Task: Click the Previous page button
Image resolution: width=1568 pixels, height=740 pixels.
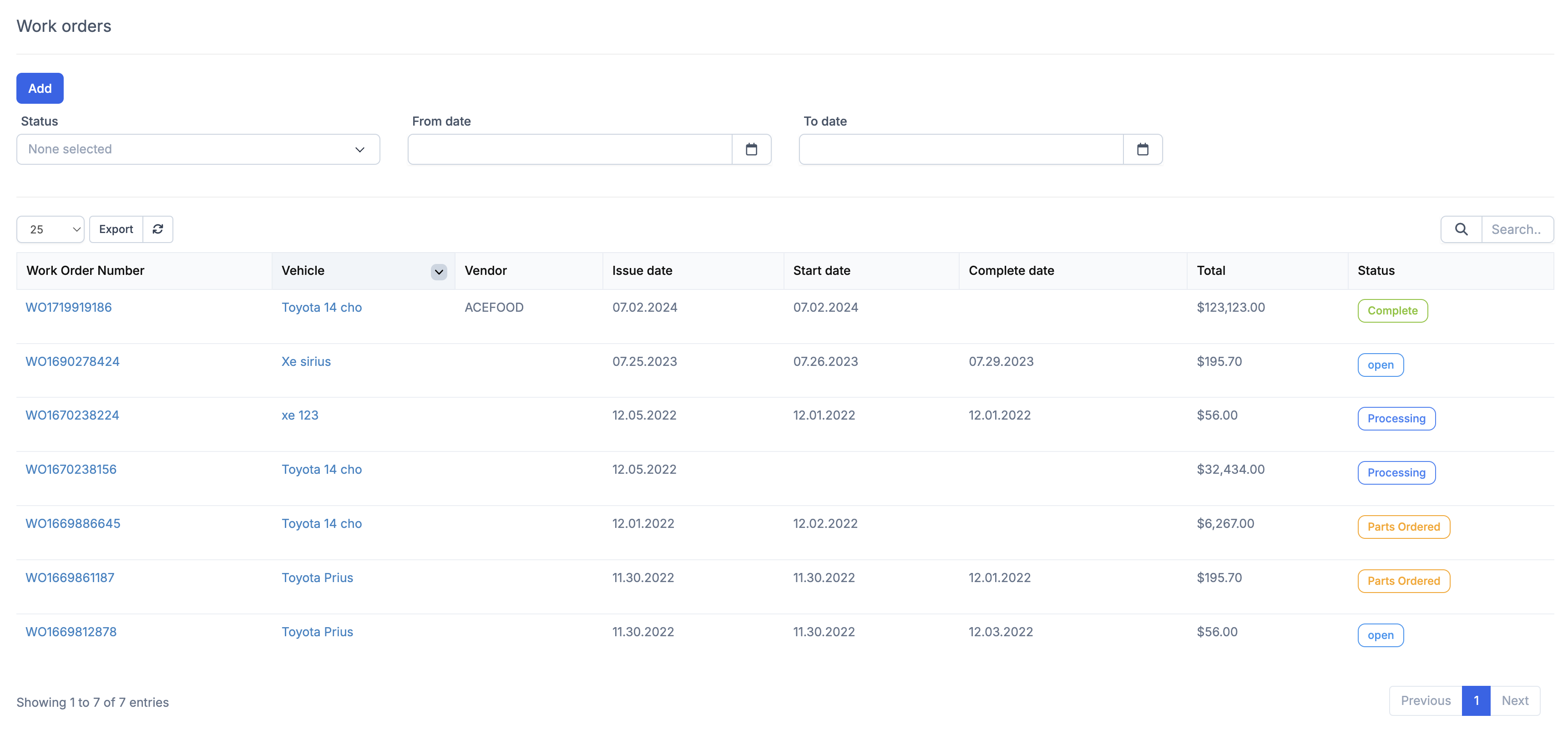Action: pyautogui.click(x=1425, y=700)
